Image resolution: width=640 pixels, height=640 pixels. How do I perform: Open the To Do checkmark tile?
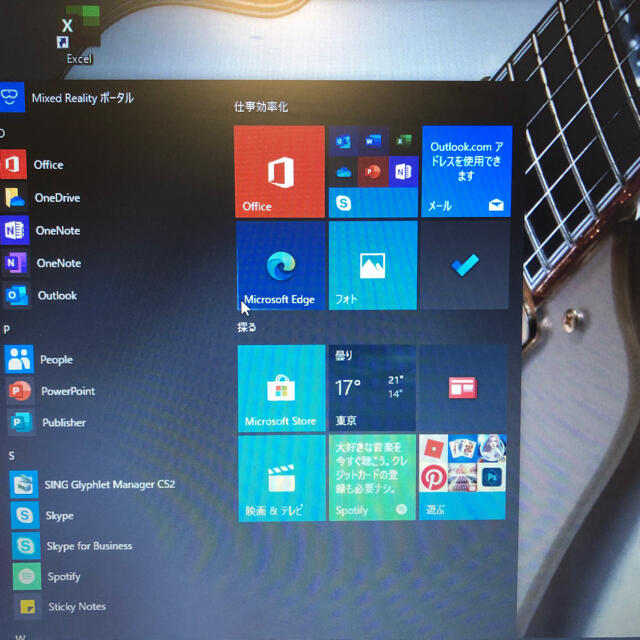point(465,265)
